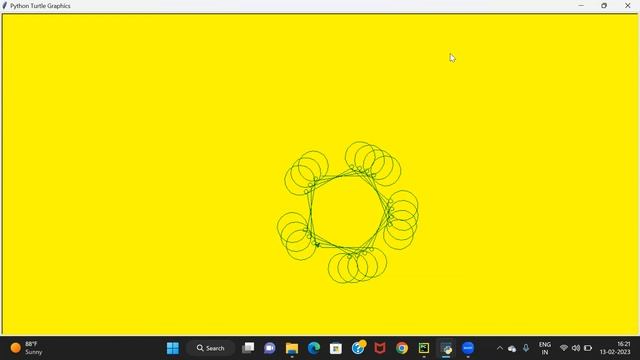Open File Explorer from the taskbar
Screen dimensions: 640x360
pyautogui.click(x=292, y=348)
